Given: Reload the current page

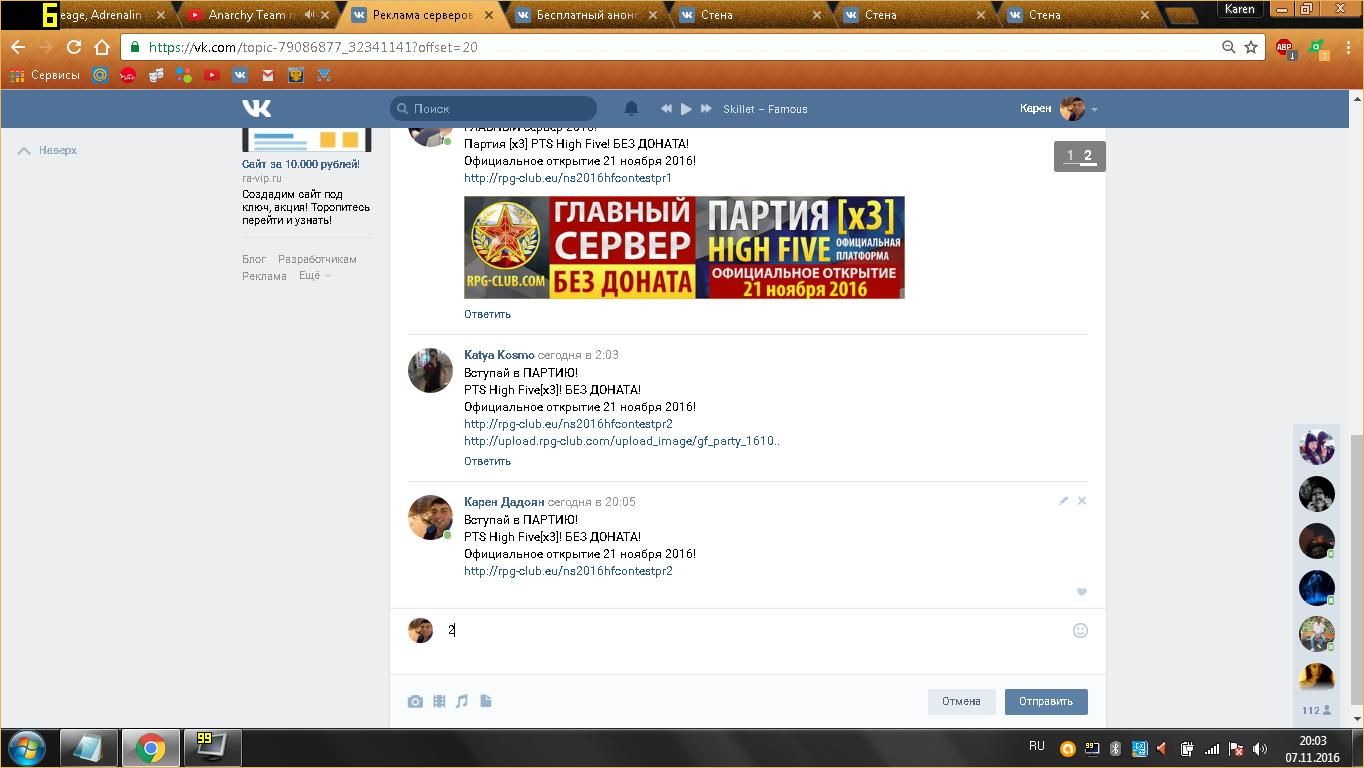Looking at the screenshot, I should pos(74,47).
